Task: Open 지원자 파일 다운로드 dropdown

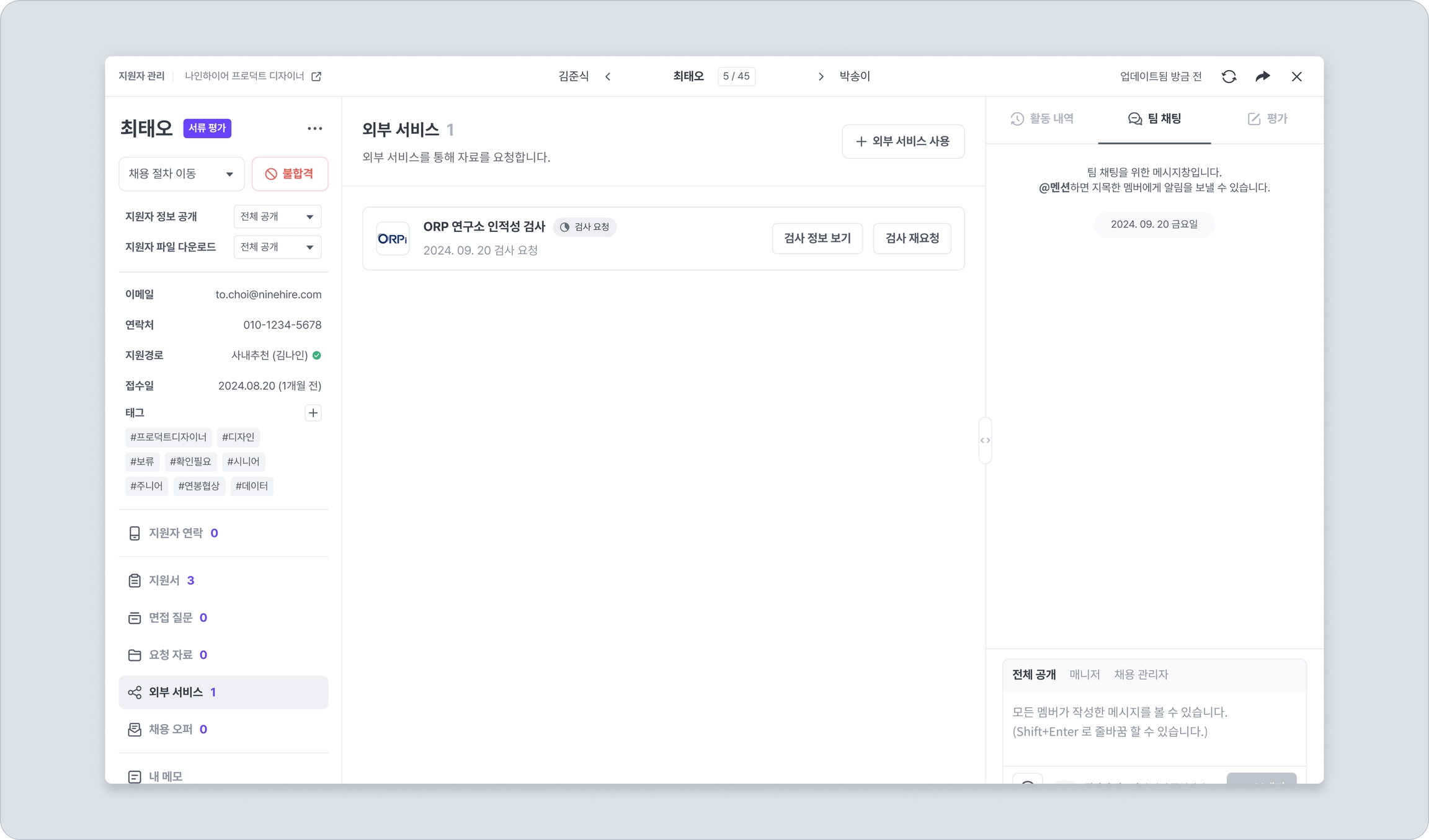Action: (277, 247)
